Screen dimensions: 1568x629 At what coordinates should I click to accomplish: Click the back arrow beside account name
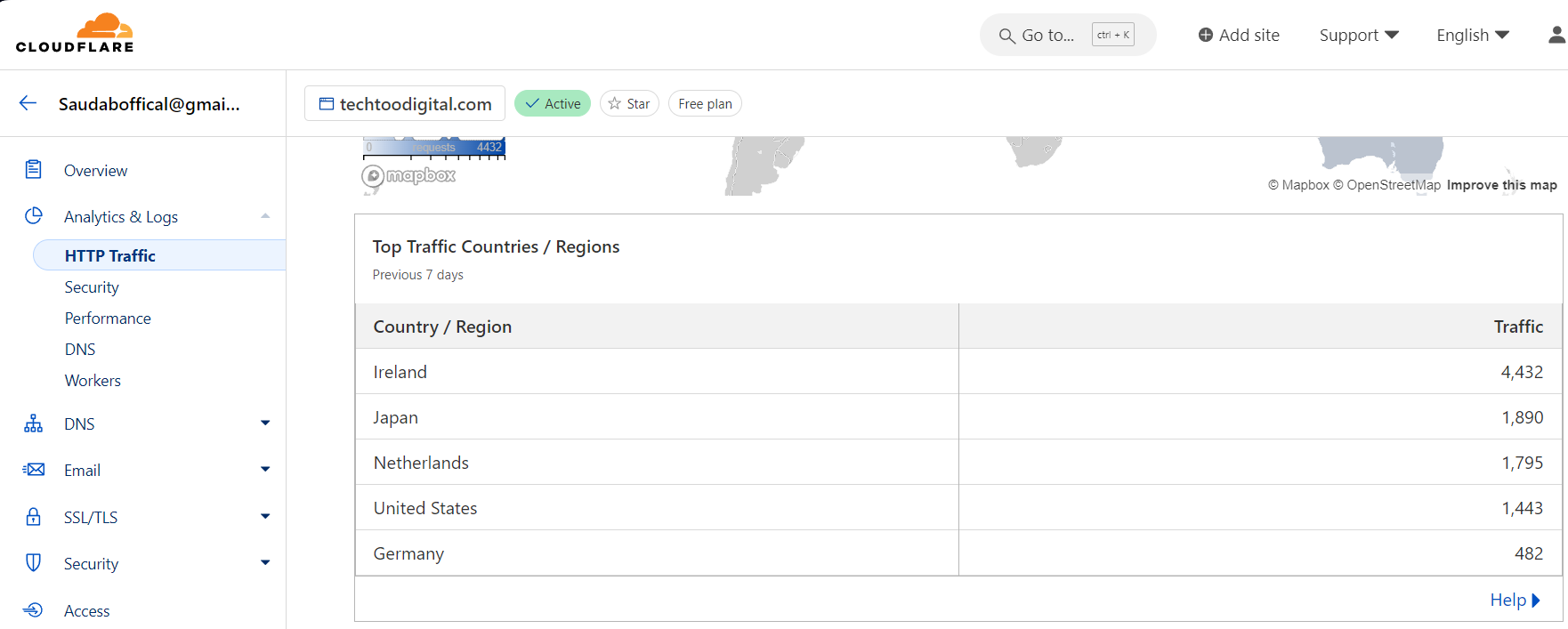28,103
